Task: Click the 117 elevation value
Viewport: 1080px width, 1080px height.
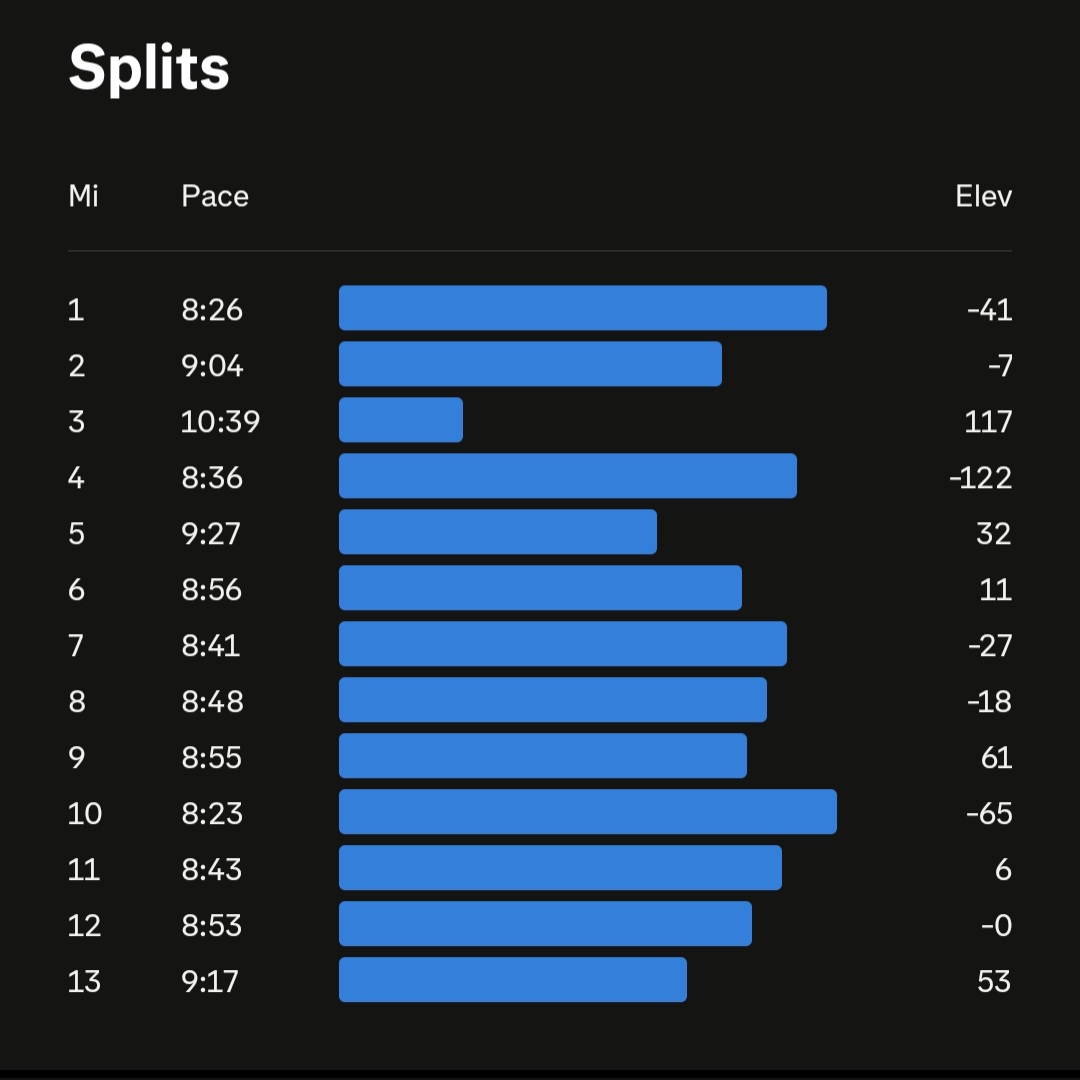Action: pos(988,422)
